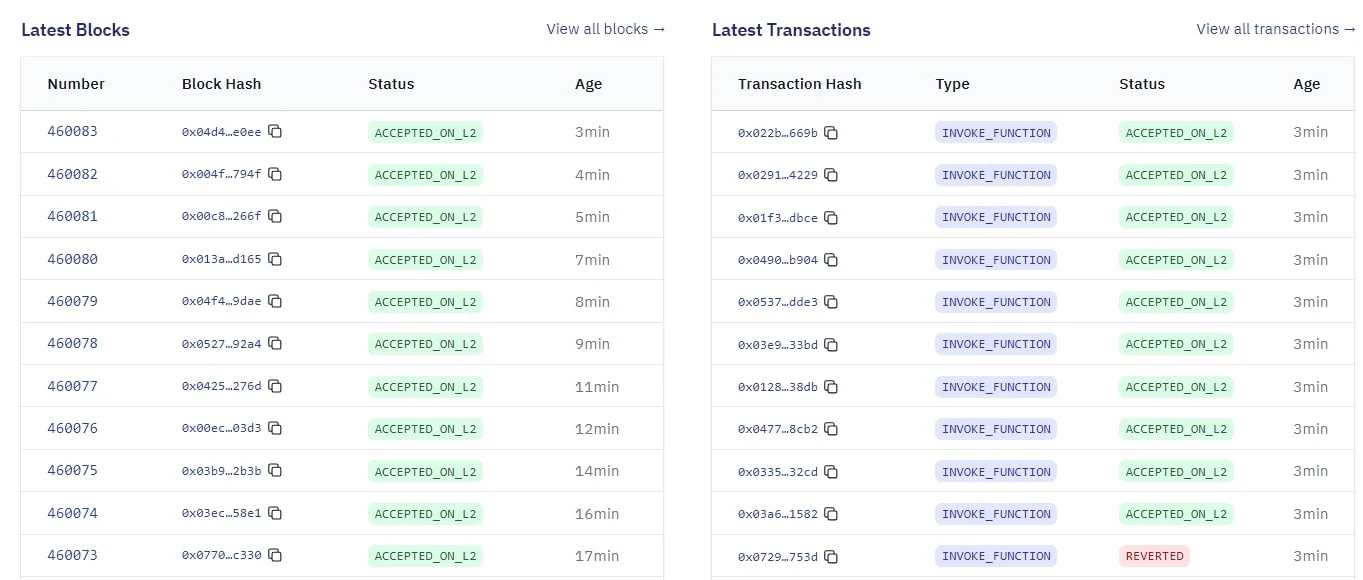The image size is (1363, 580).
Task: Copy block hash 0x013a…d165
Action: pos(275,259)
